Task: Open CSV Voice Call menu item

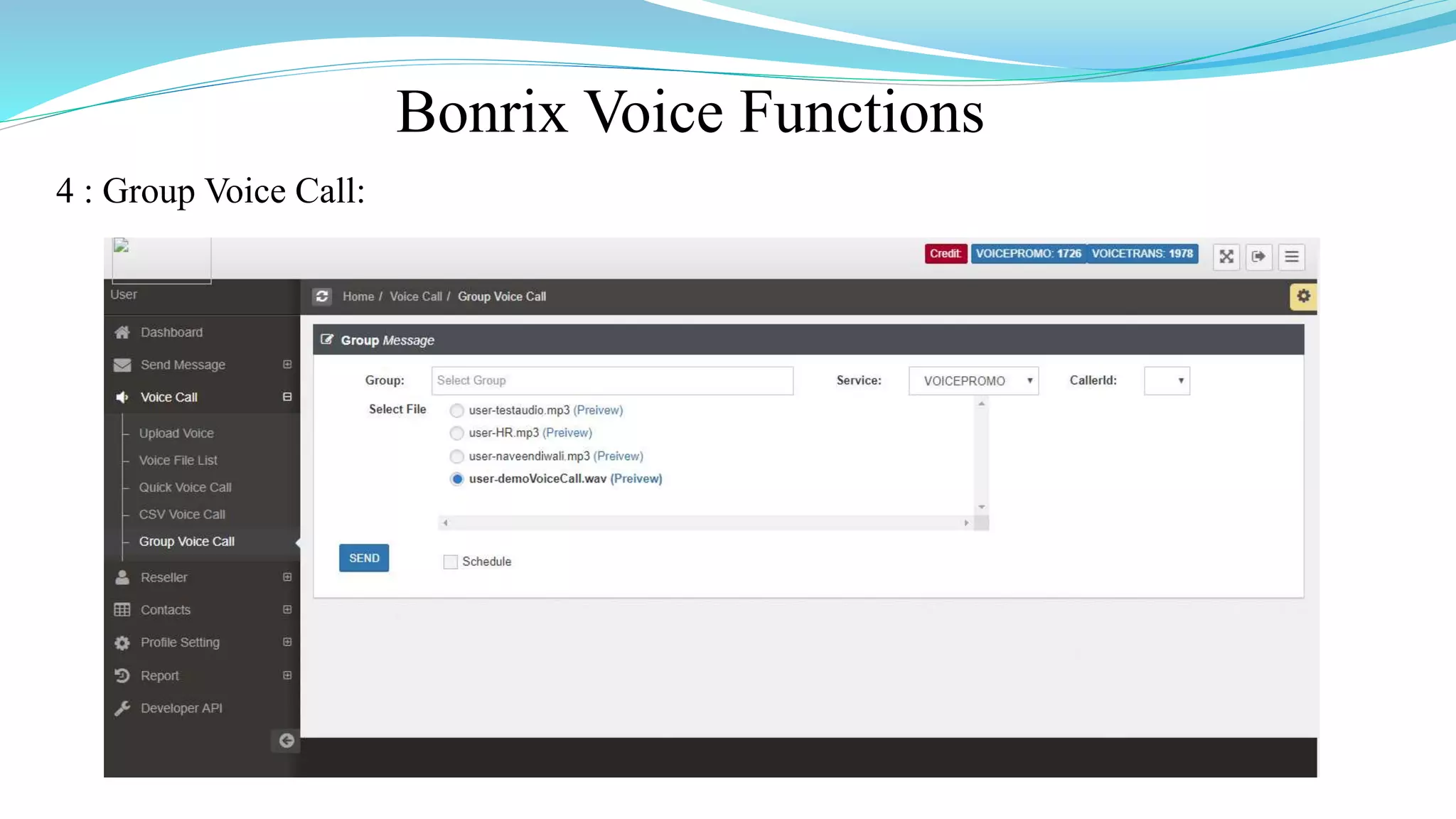Action: 182,514
